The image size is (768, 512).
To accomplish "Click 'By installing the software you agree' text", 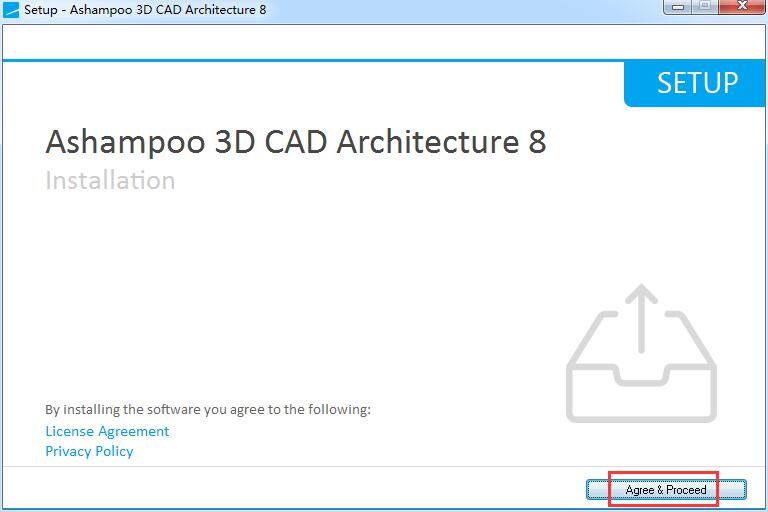I will pos(208,409).
